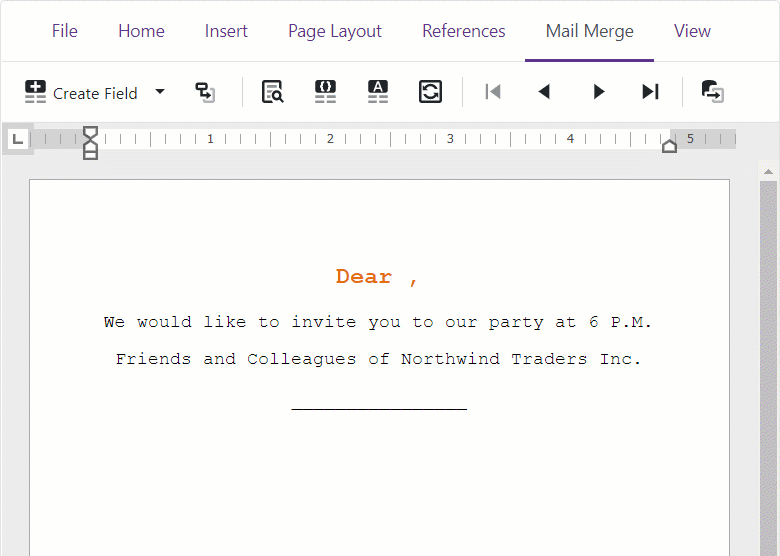Open the Insert ribbon tab
Viewport: 780px width, 556px height.
[x=226, y=31]
